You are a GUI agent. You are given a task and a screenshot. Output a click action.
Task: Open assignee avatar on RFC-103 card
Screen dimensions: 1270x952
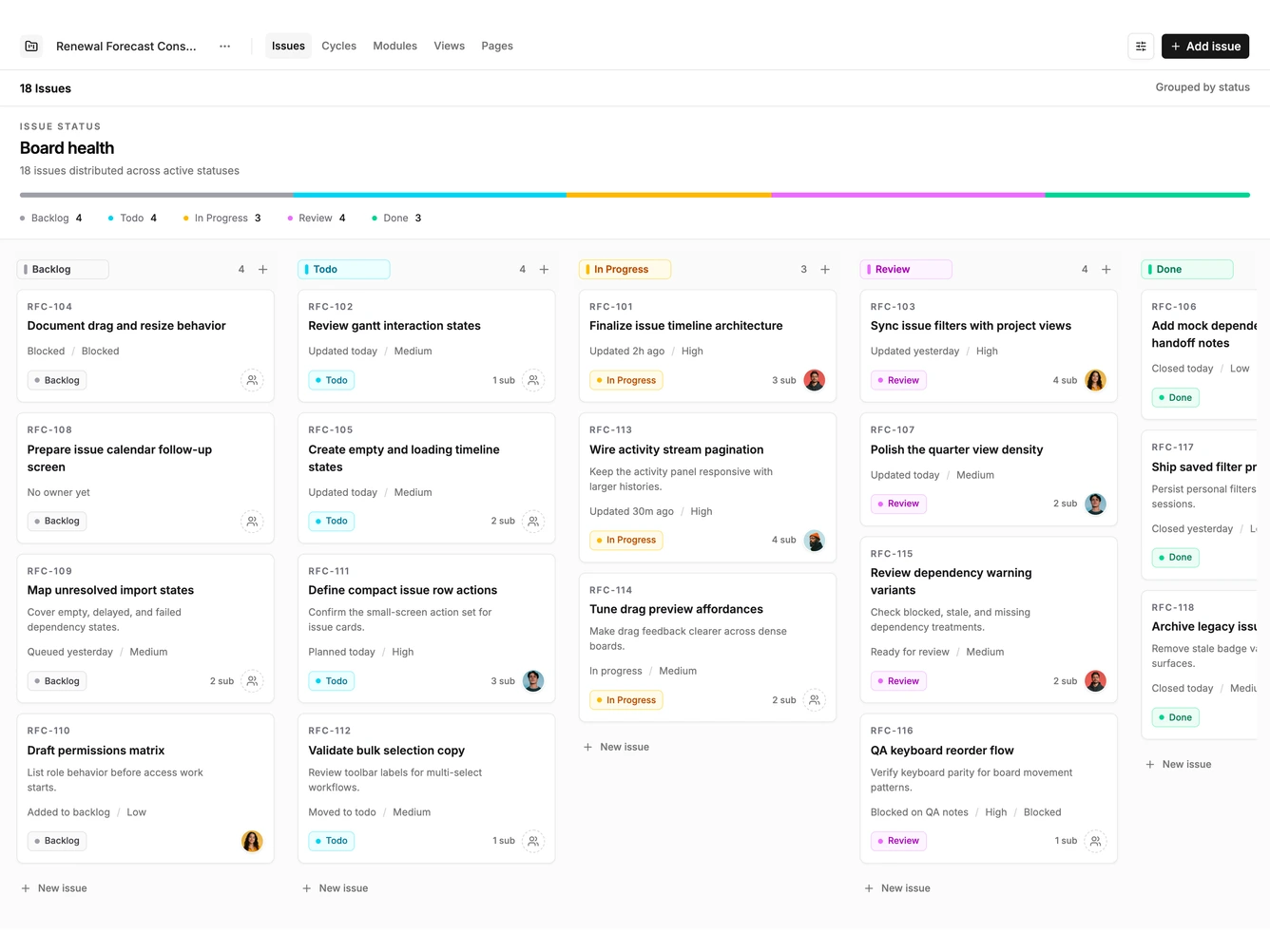point(1095,380)
